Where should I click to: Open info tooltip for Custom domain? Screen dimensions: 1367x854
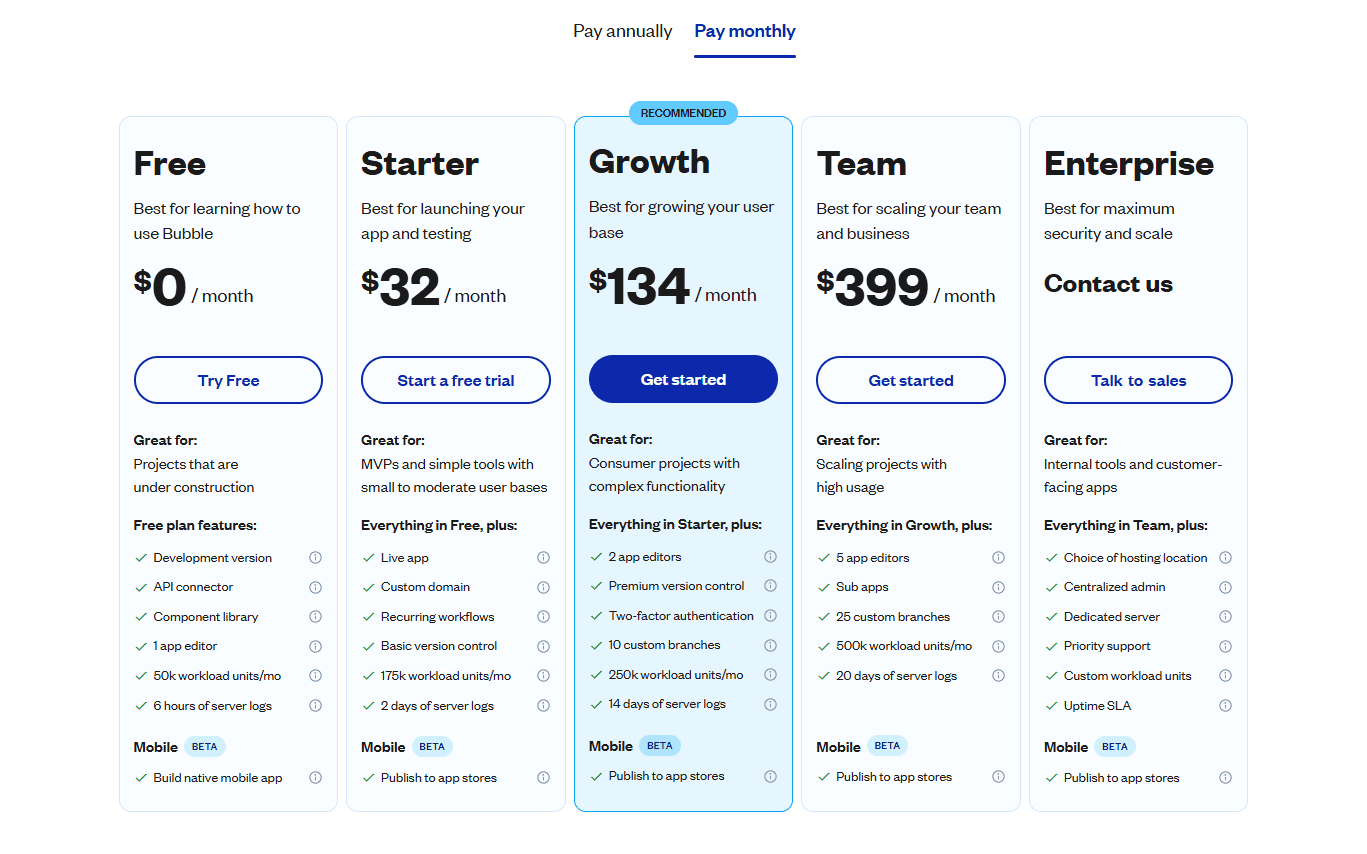pyautogui.click(x=543, y=588)
